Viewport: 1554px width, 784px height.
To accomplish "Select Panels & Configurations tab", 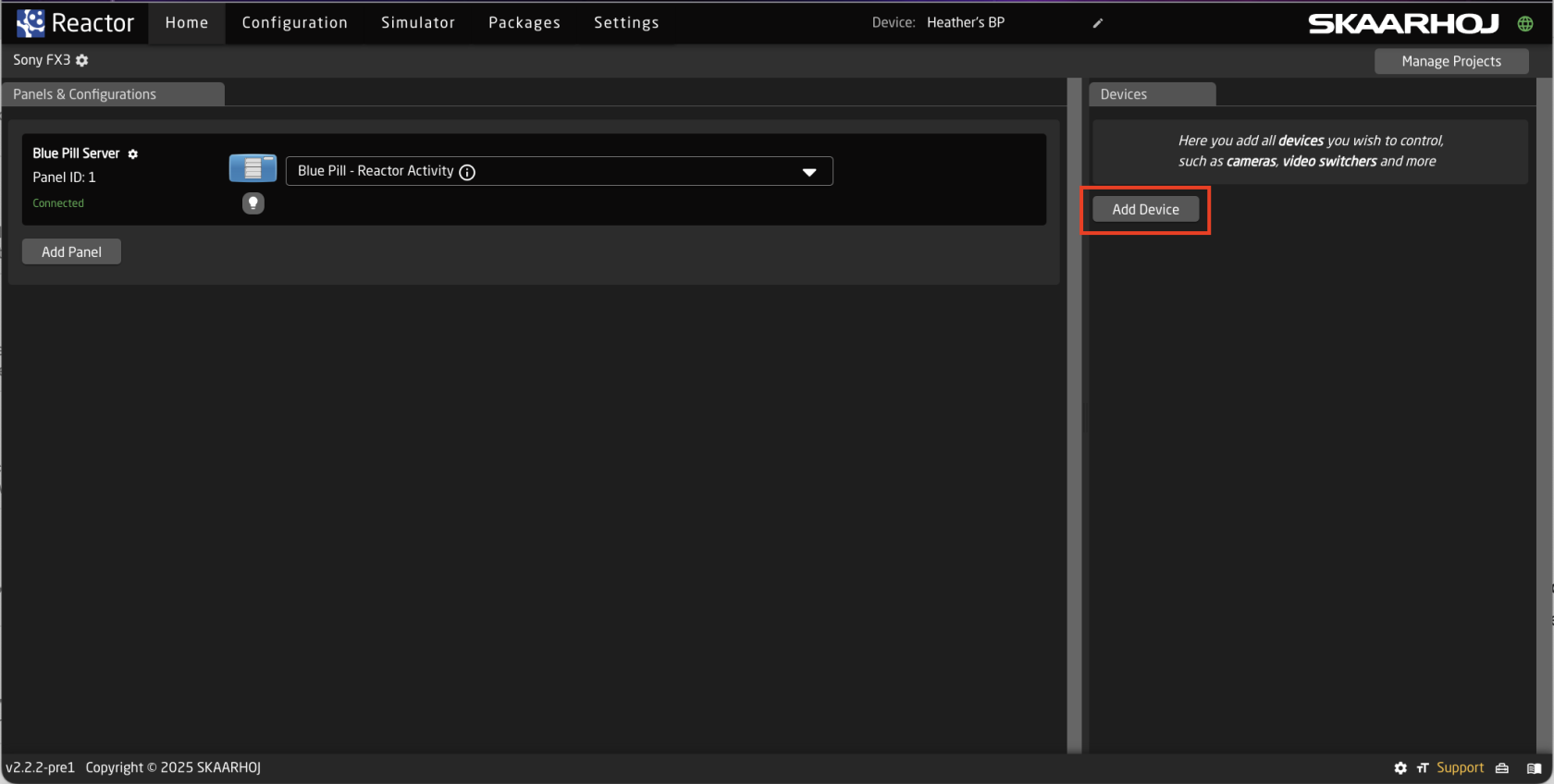I will (113, 94).
